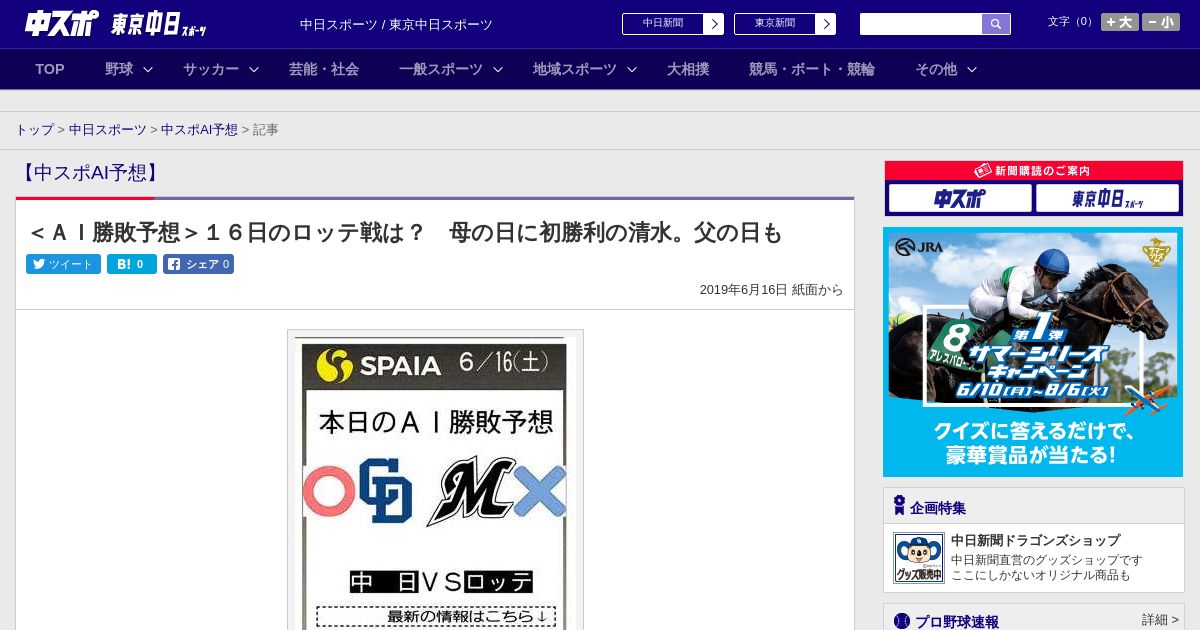Click the 中日スポーツ / 東京中日スポーツ header text
Screen dimensions: 1200x630
(x=396, y=25)
